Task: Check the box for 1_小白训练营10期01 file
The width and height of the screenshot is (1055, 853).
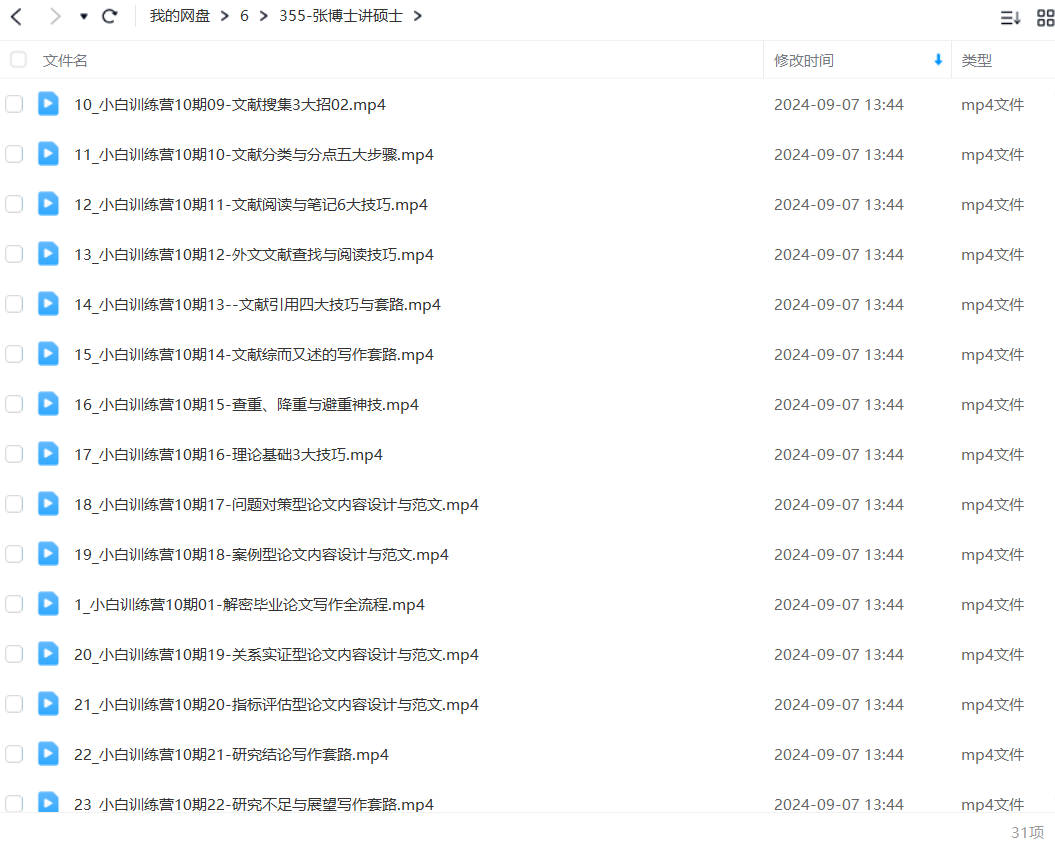Action: pyautogui.click(x=14, y=604)
